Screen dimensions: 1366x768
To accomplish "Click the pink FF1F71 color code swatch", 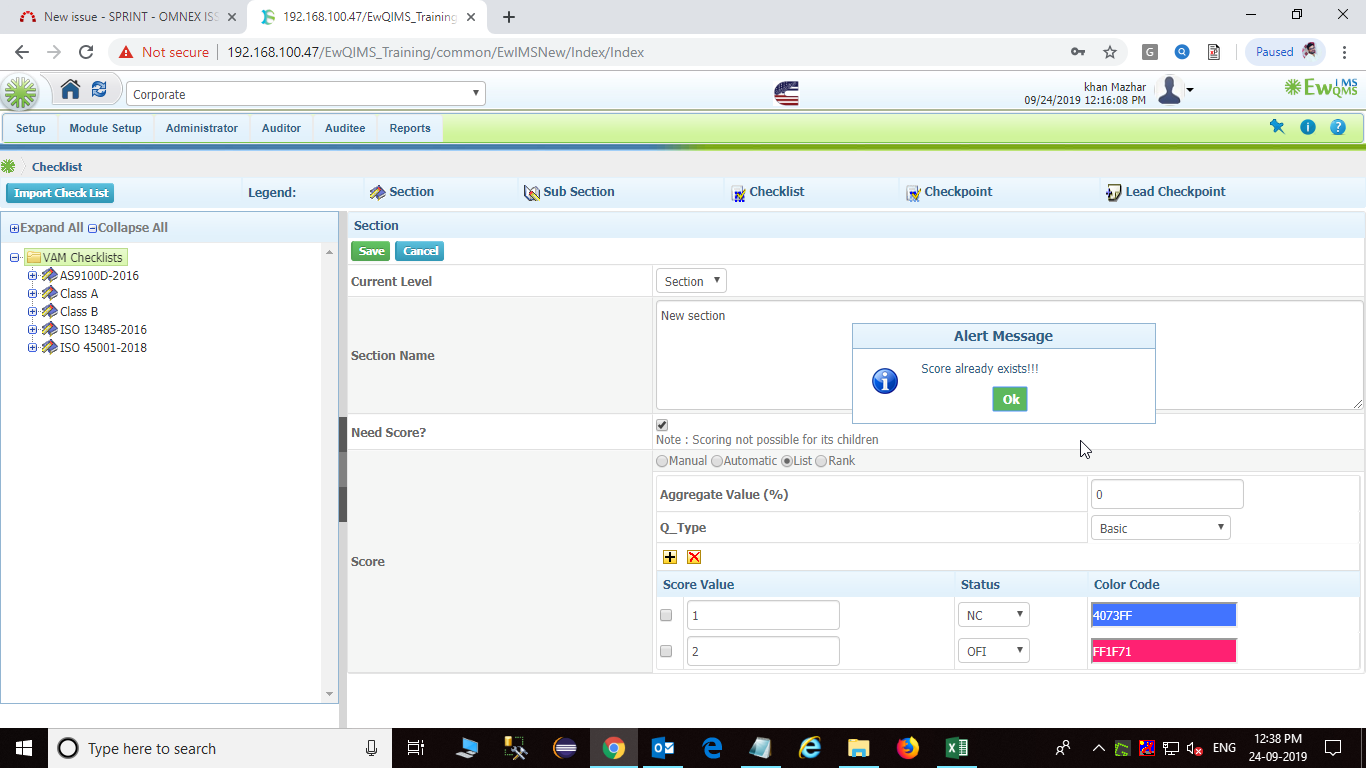I will [1164, 651].
